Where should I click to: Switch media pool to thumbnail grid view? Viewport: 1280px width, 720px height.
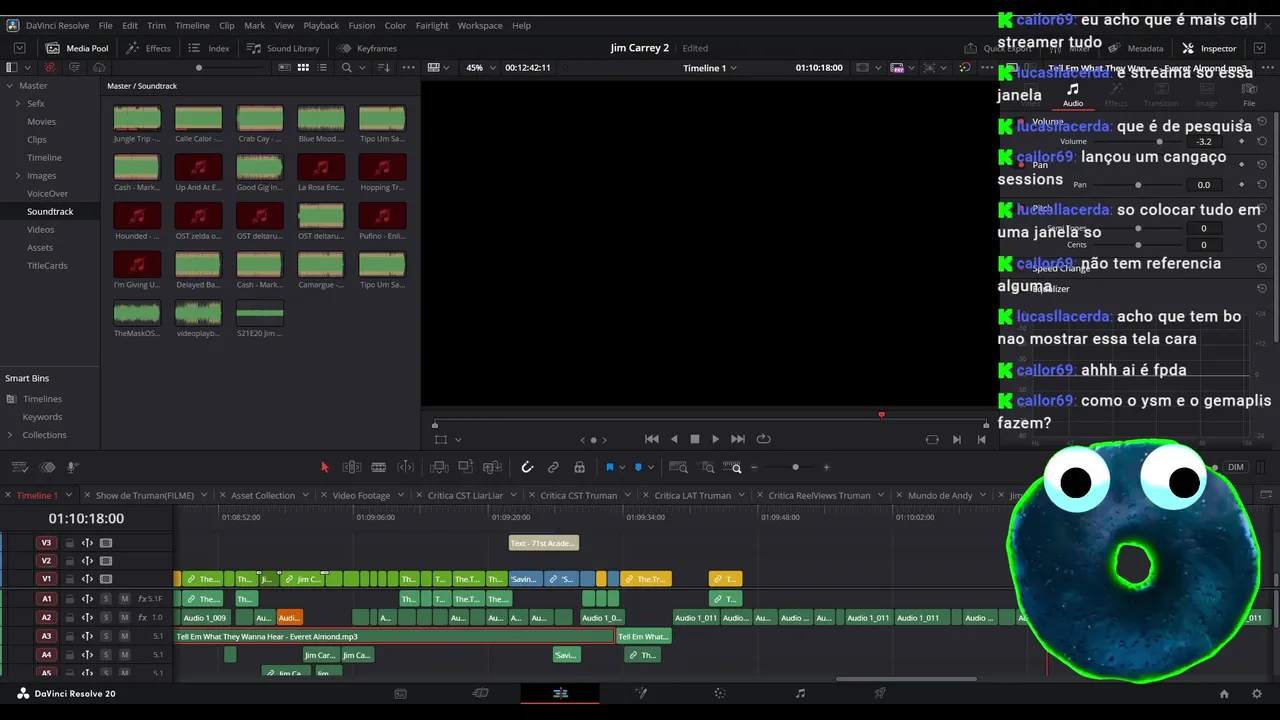pos(303,67)
